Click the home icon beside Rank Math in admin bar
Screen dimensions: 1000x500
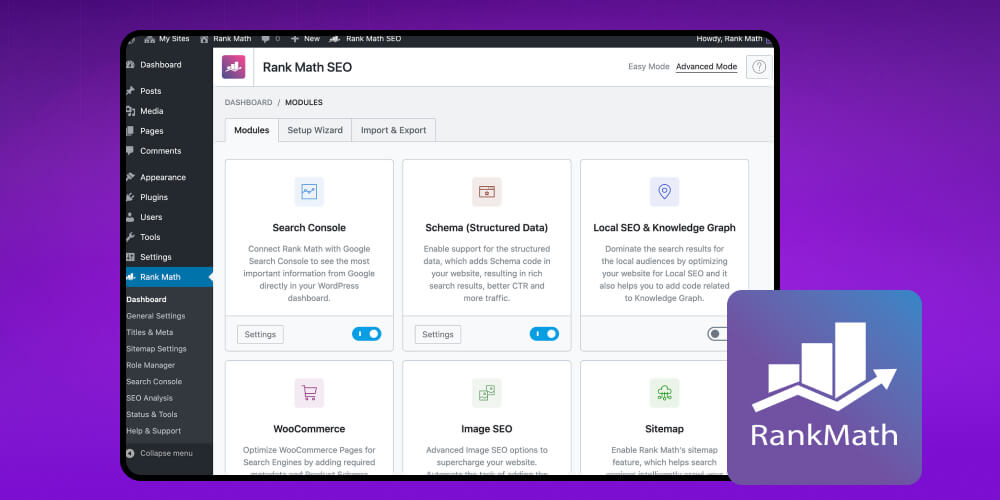[x=204, y=39]
